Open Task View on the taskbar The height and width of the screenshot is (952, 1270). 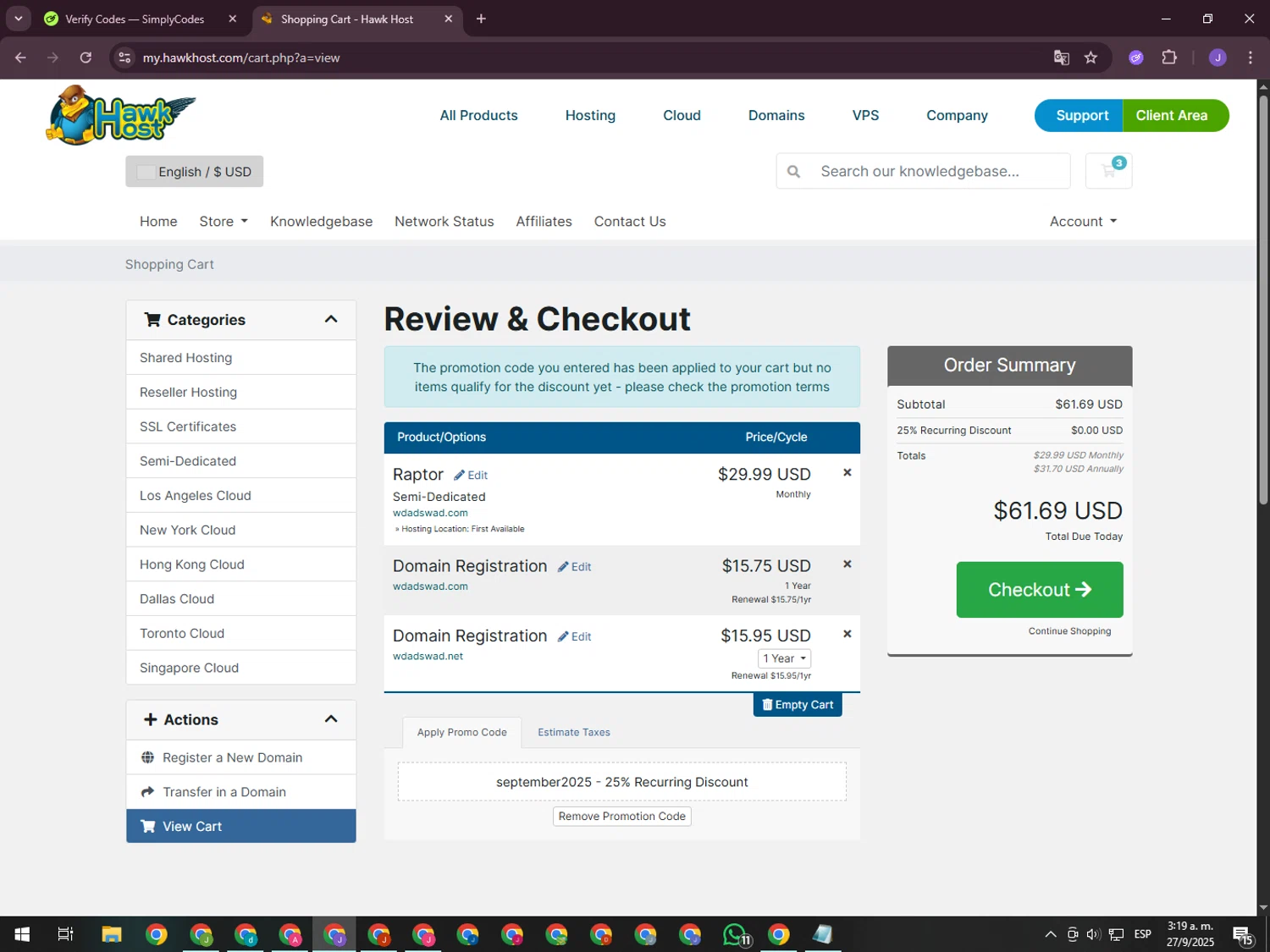coord(65,934)
